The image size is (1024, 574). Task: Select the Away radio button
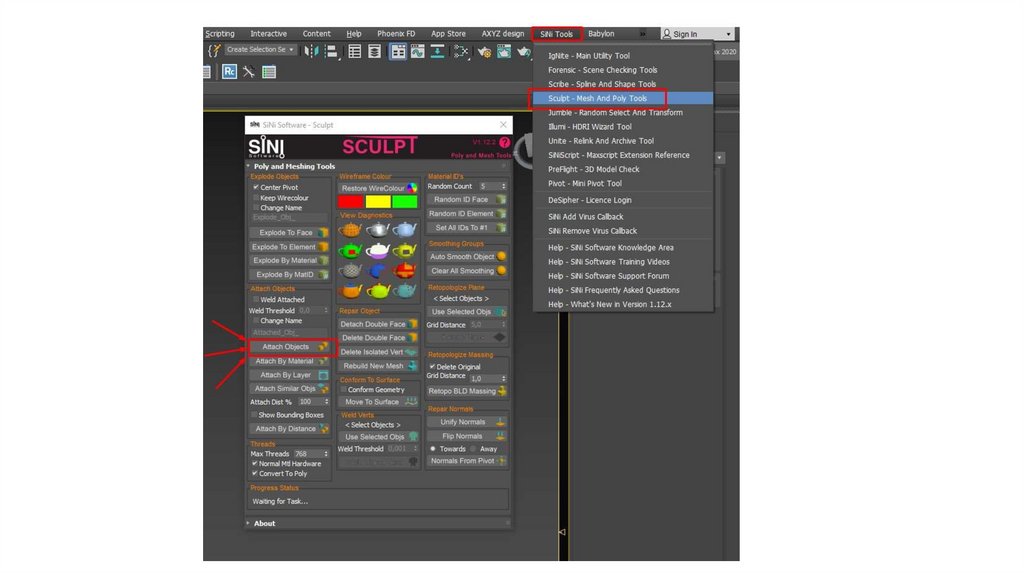pyautogui.click(x=473, y=449)
